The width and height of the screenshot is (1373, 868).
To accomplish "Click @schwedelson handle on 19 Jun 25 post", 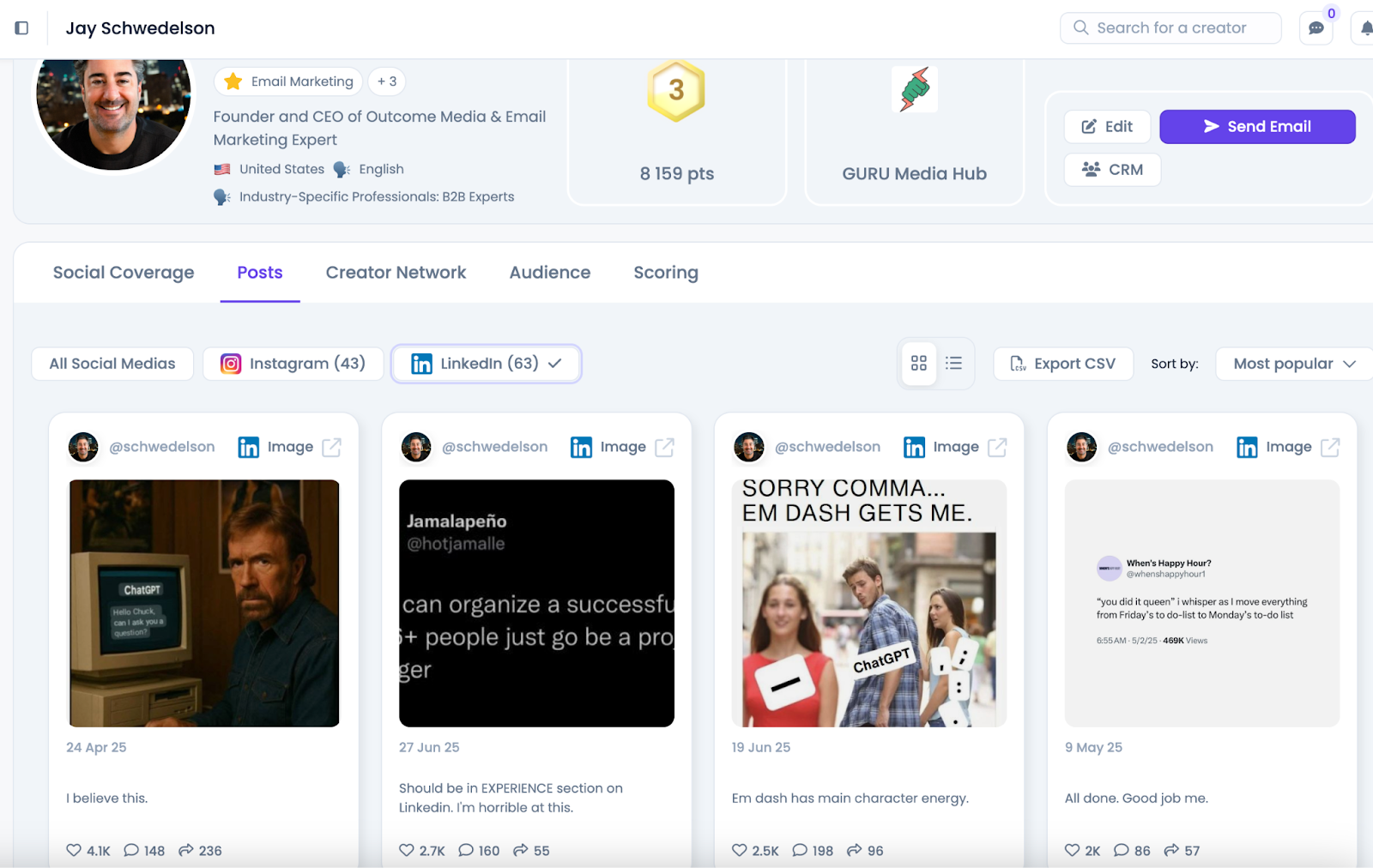I will pyautogui.click(x=828, y=447).
